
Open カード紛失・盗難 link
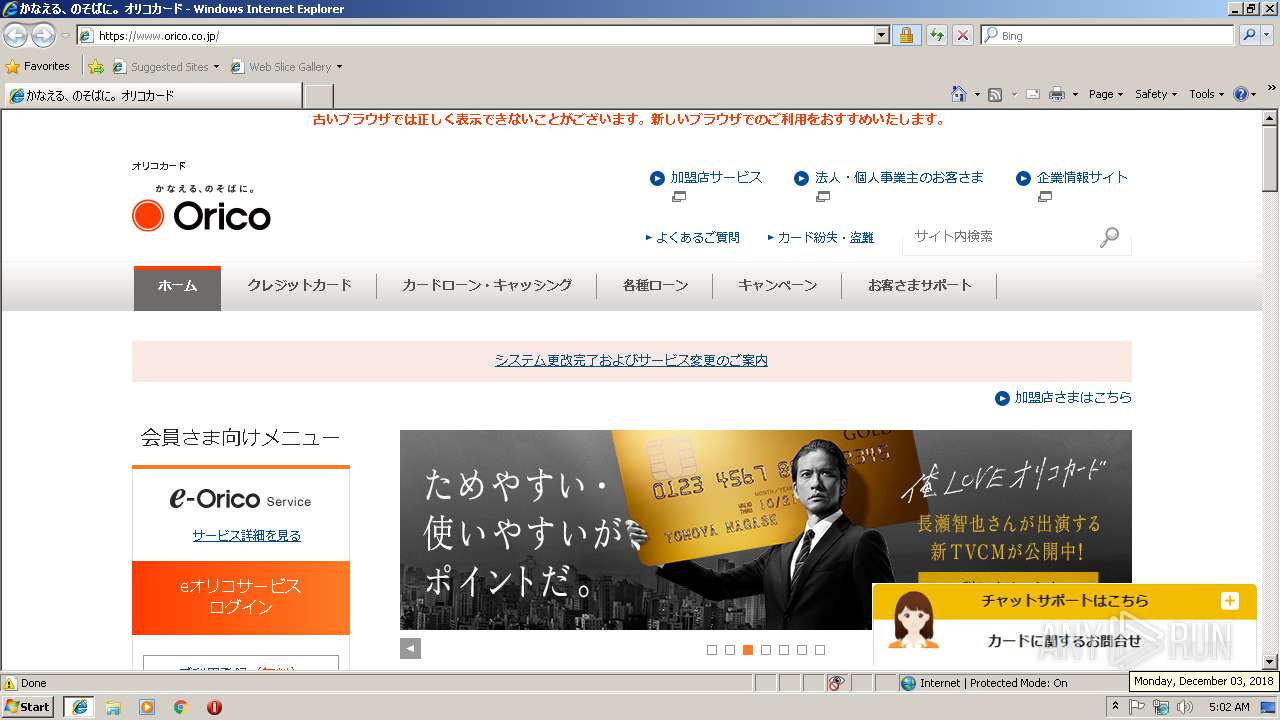[x=825, y=238]
